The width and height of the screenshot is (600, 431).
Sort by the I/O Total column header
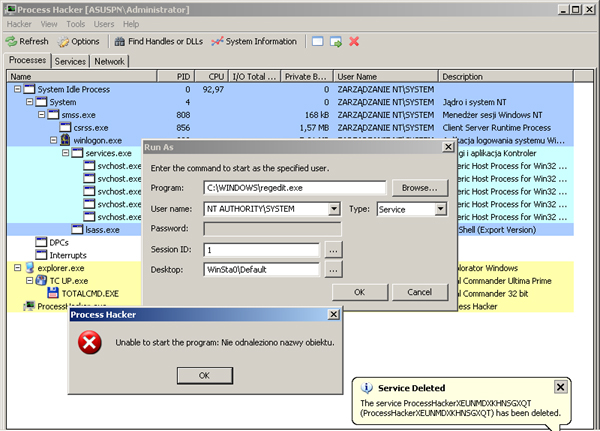coord(254,77)
